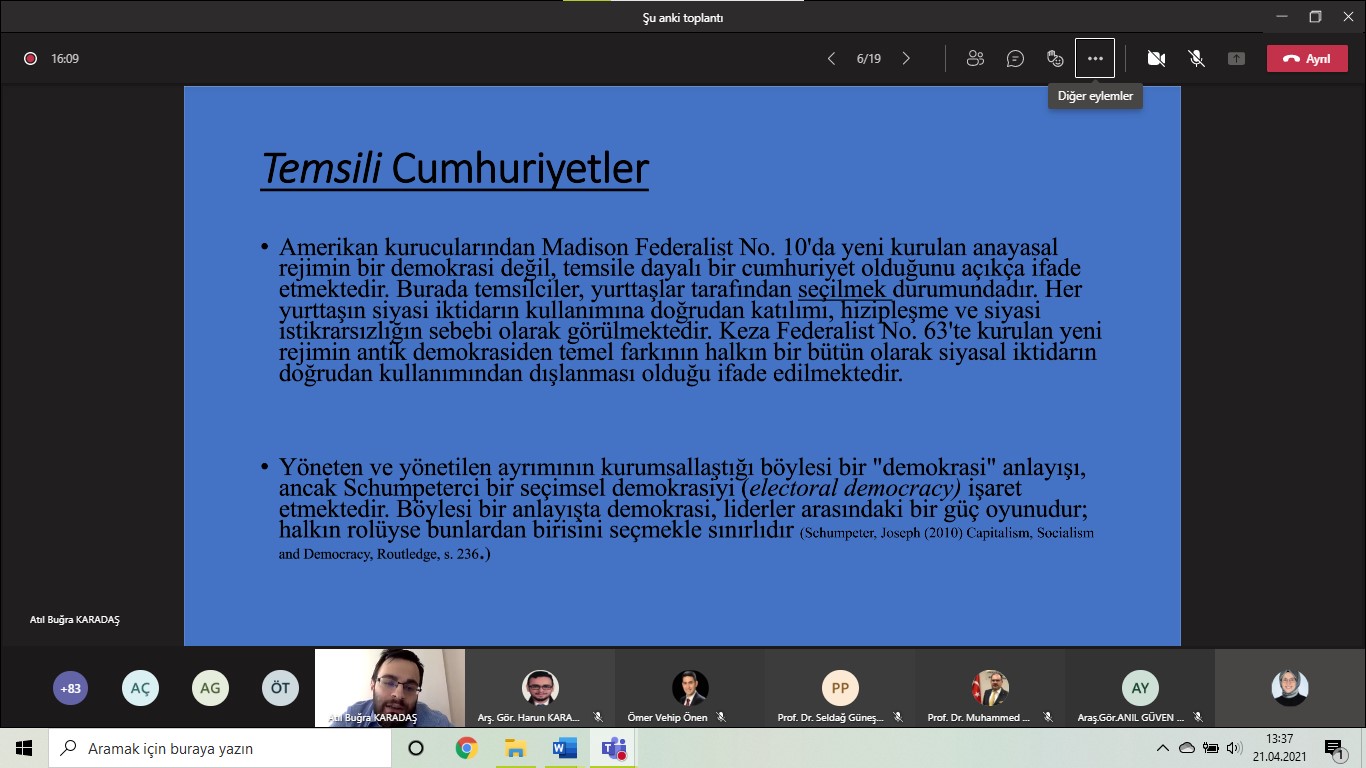
Task: Open Google Chrome from the taskbar
Action: click(x=466, y=748)
